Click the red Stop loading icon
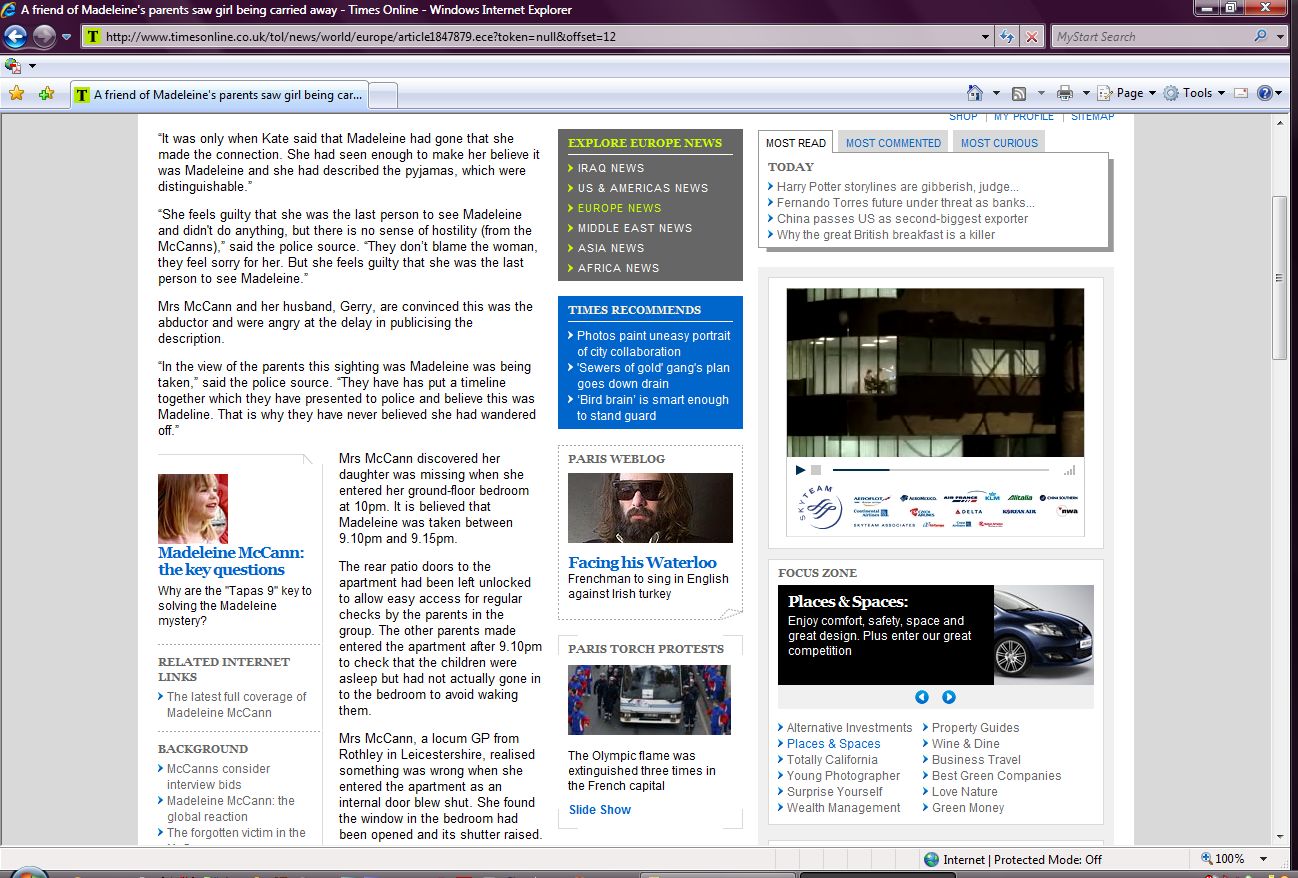 1032,37
